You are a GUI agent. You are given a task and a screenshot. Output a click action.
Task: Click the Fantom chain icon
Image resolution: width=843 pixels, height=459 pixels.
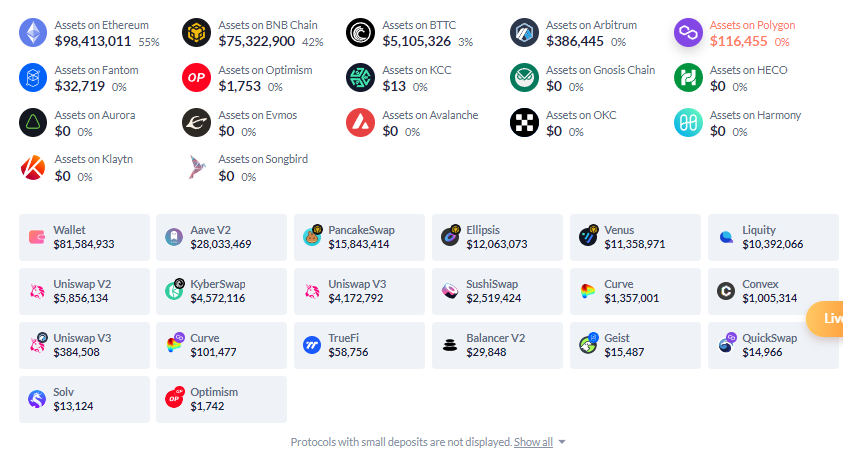[33, 77]
